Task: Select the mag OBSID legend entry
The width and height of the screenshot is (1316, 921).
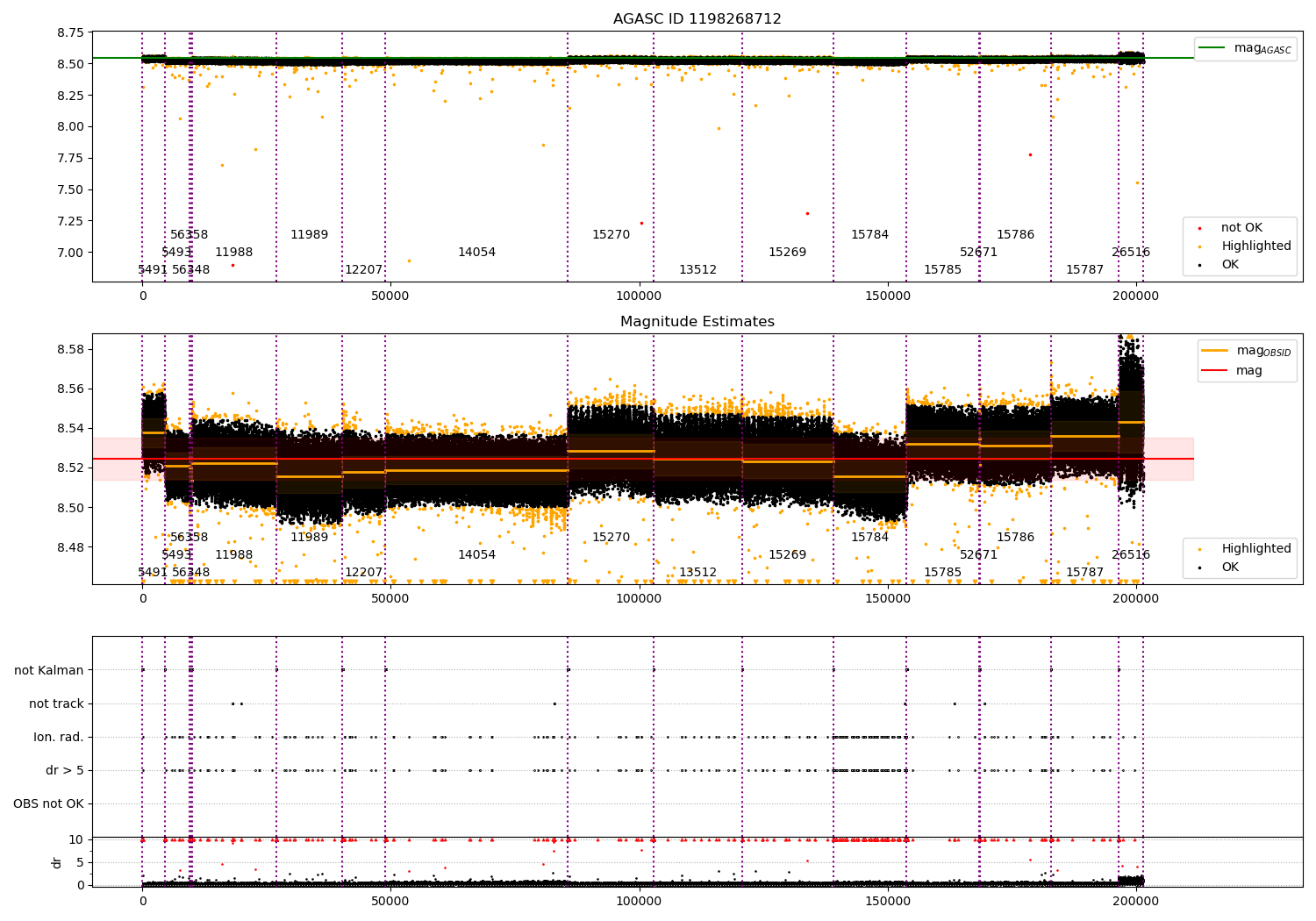Action: coord(1247,351)
